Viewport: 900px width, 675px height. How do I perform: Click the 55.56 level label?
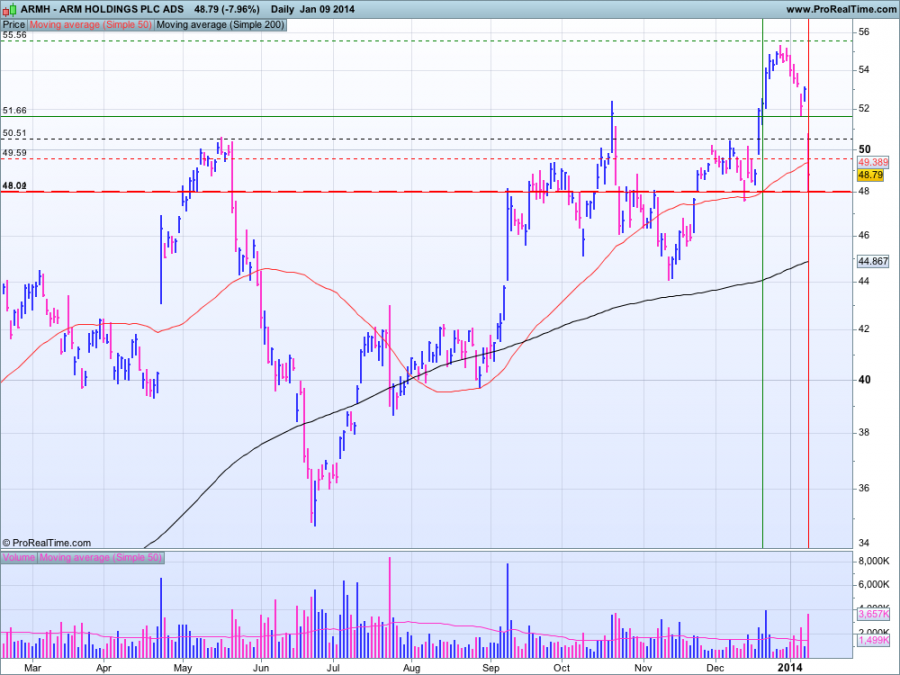pos(14,35)
